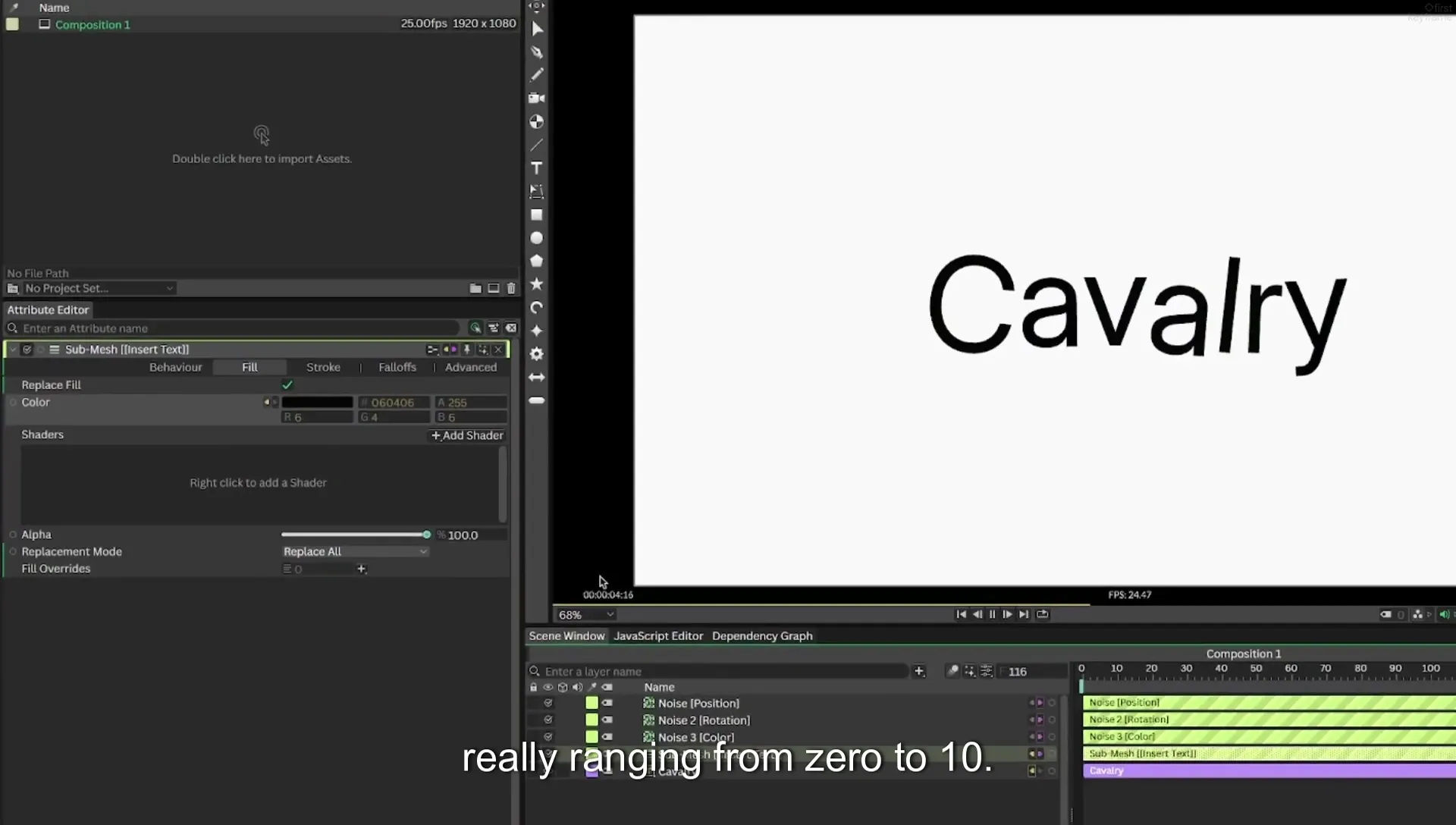The height and width of the screenshot is (825, 1456).
Task: Open the 68% zoom level dropdown
Action: click(x=585, y=615)
